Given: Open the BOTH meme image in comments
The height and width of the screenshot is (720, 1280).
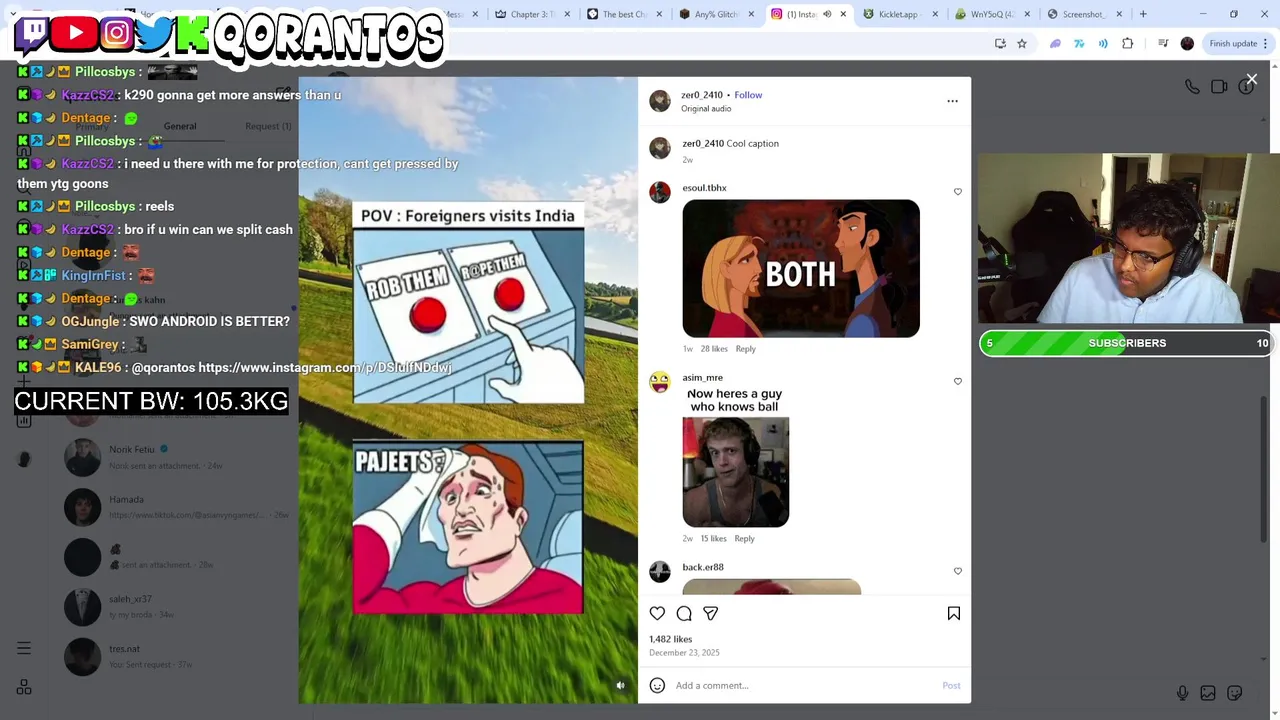Looking at the screenshot, I should tap(801, 268).
